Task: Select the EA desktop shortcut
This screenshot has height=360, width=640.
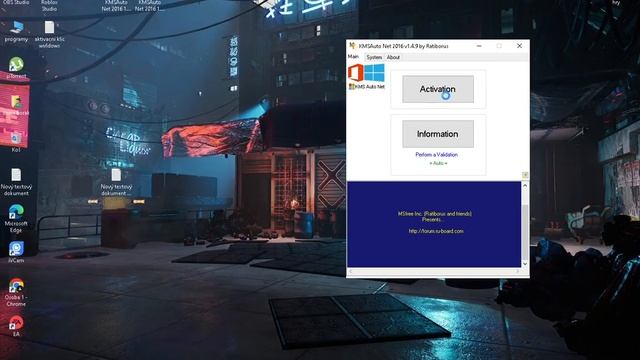Action: pos(16,326)
